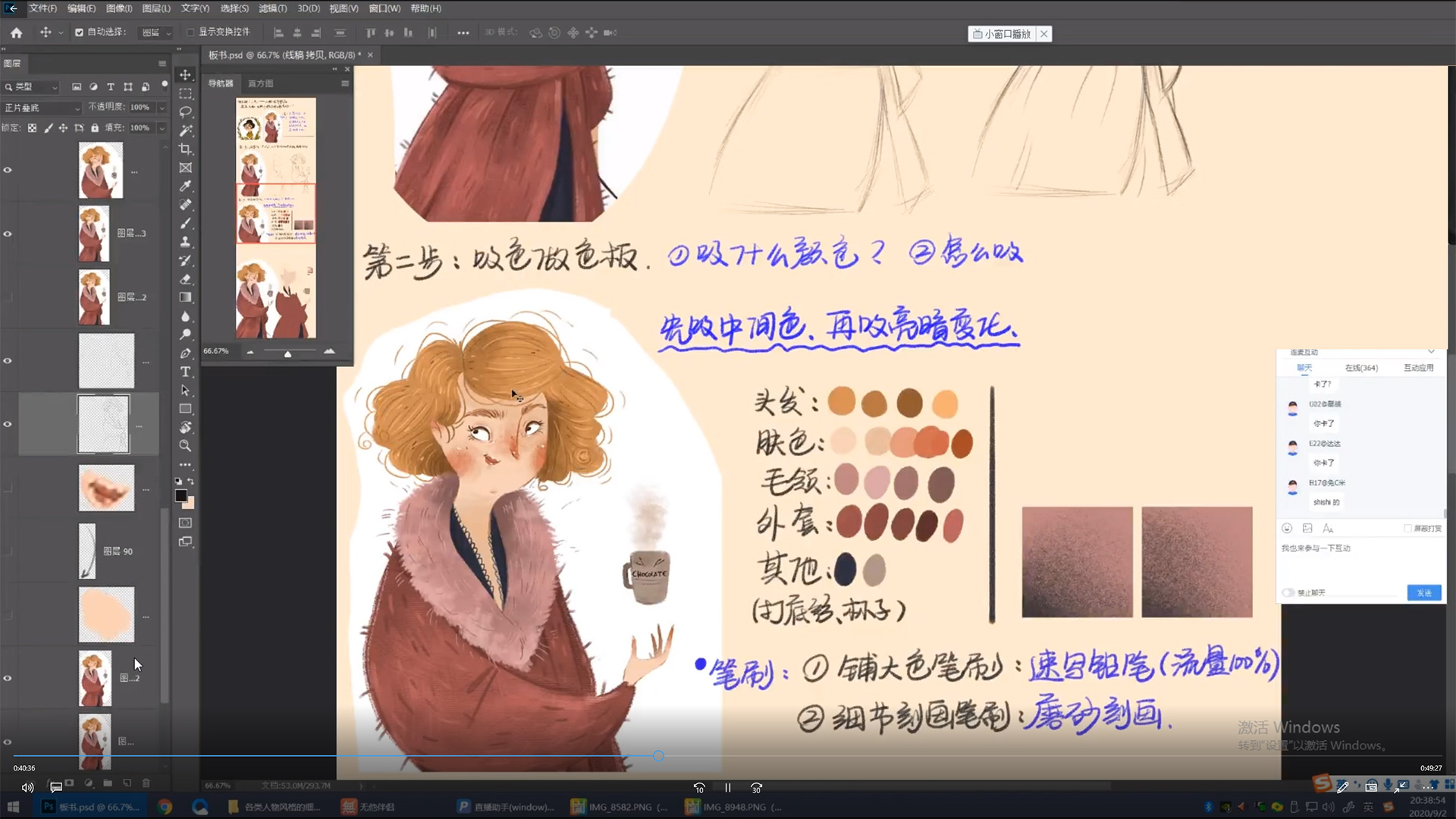1456x819 pixels.
Task: Select the Clone Stamp tool
Action: (185, 242)
